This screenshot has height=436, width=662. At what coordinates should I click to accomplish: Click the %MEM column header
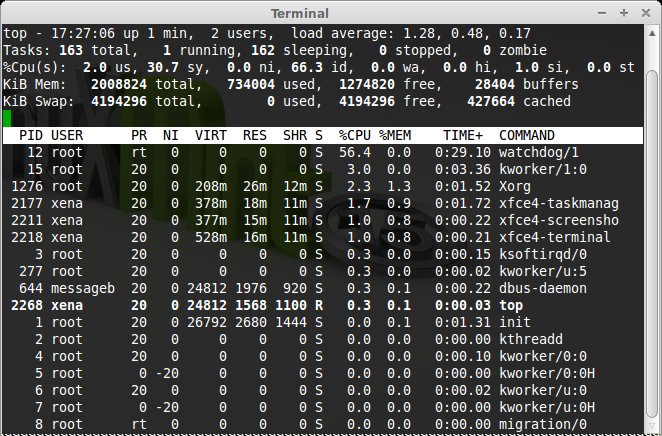(395, 135)
